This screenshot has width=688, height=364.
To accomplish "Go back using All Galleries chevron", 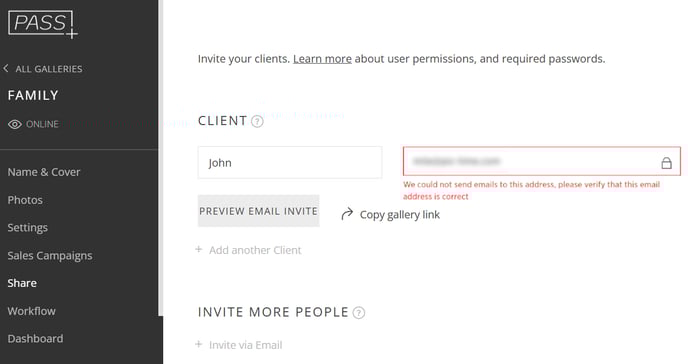I will (6, 68).
